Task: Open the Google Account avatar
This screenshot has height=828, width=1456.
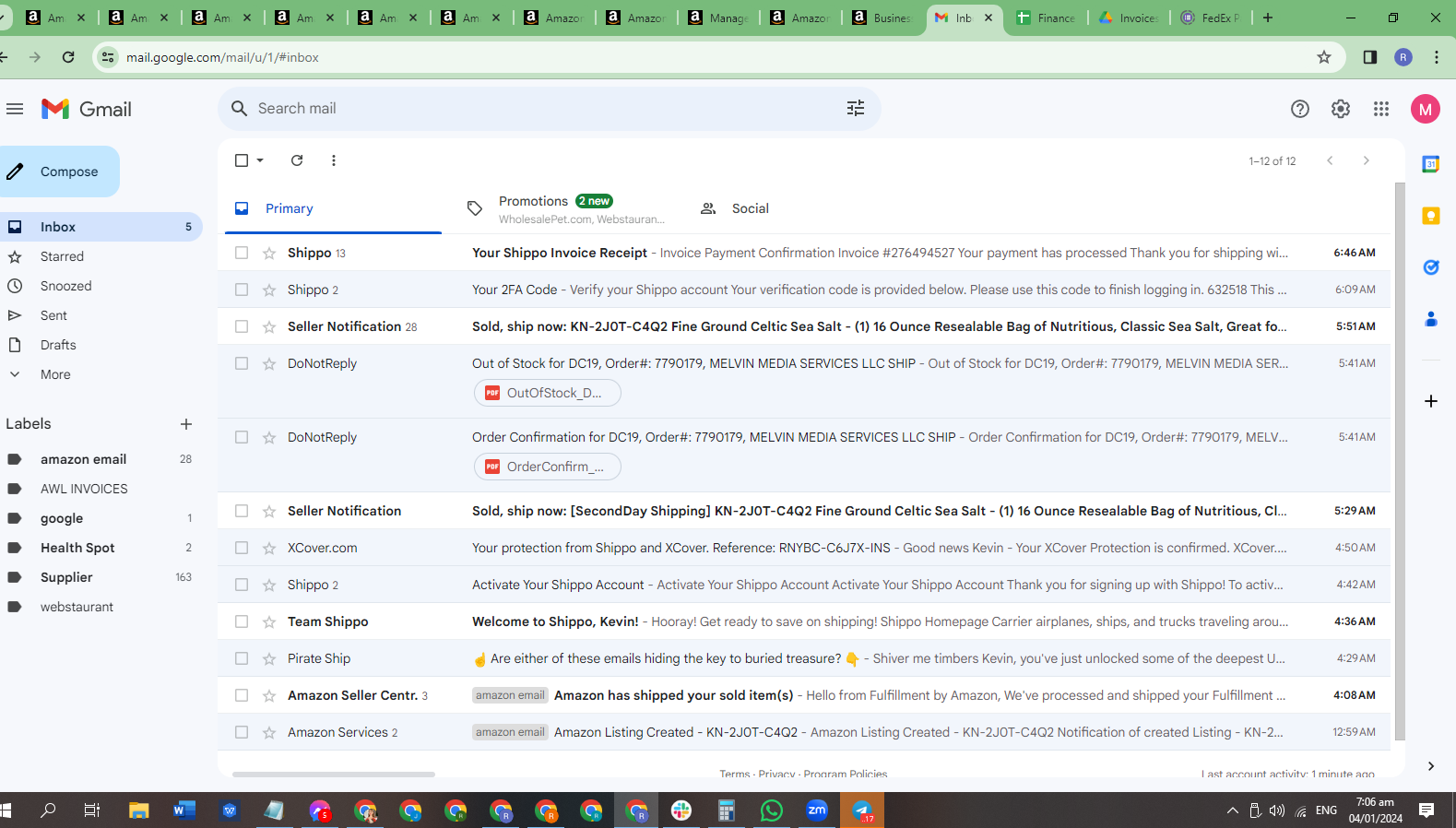Action: [x=1426, y=109]
